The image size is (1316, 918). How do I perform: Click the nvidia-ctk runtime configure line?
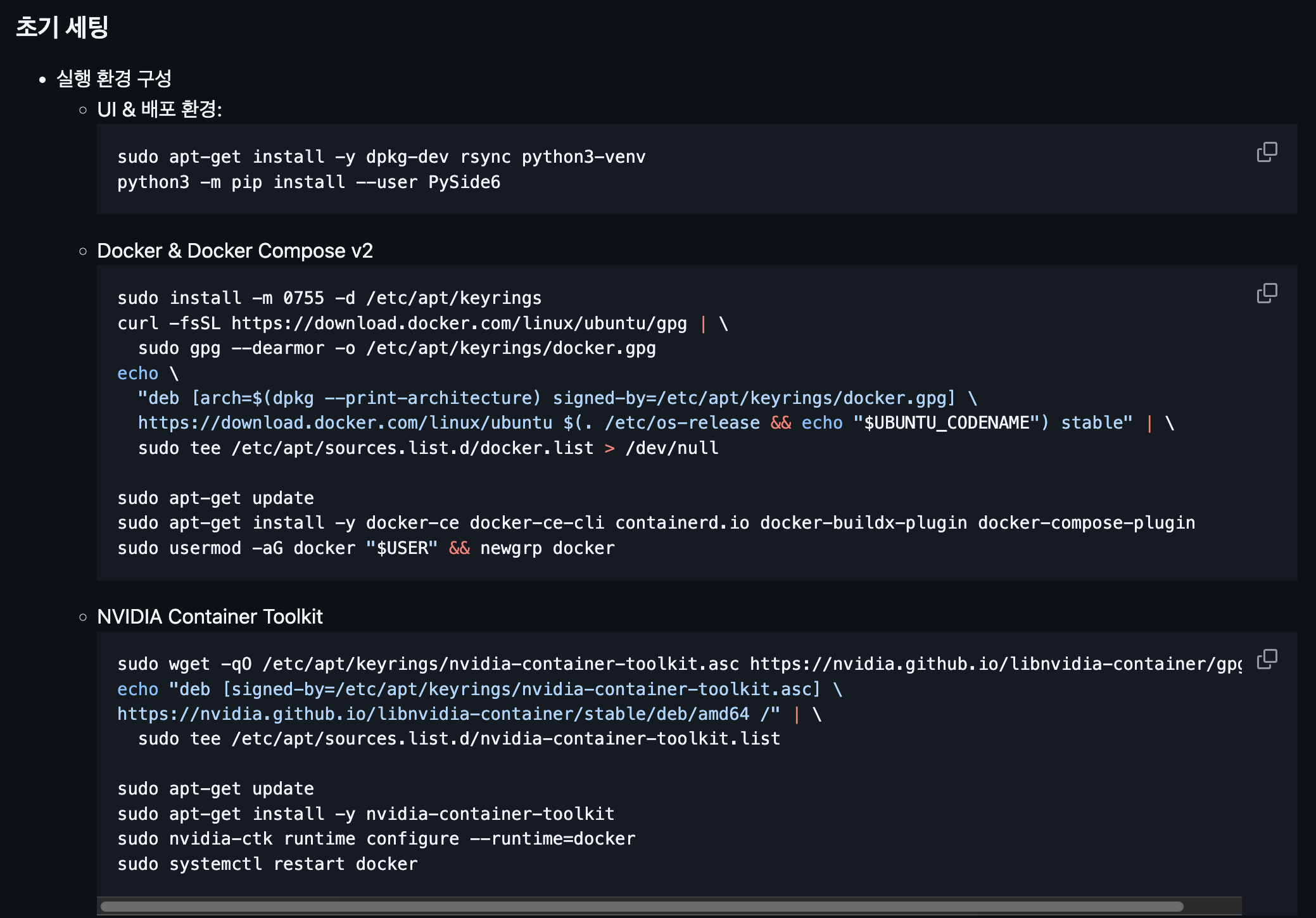pos(376,839)
